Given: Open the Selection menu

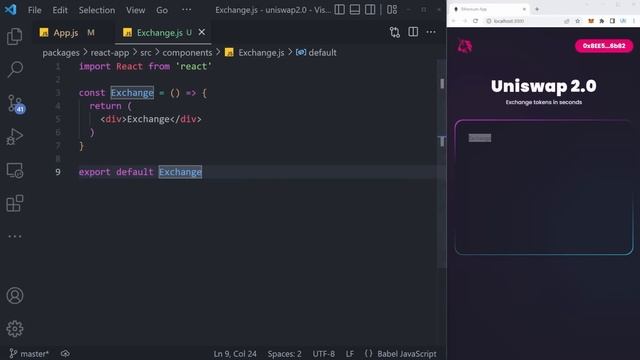Looking at the screenshot, I should pyautogui.click(x=97, y=10).
